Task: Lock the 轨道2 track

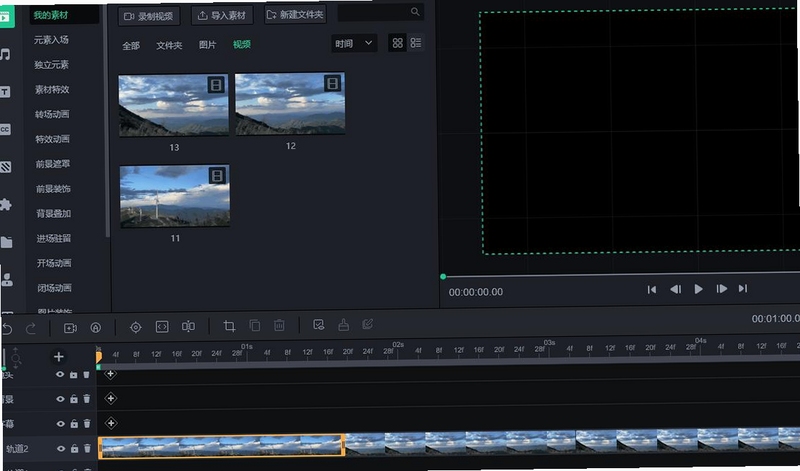Action: pos(74,449)
